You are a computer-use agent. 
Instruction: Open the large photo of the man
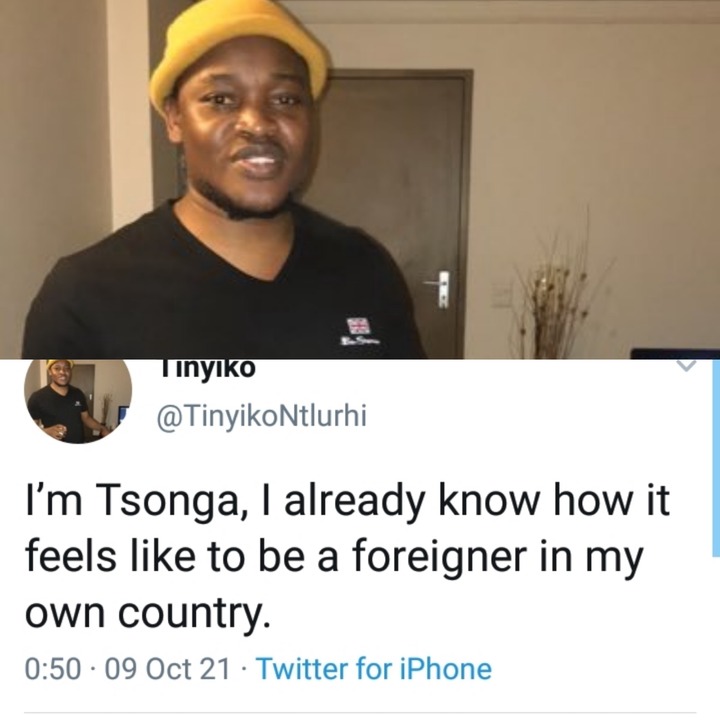pyautogui.click(x=360, y=179)
